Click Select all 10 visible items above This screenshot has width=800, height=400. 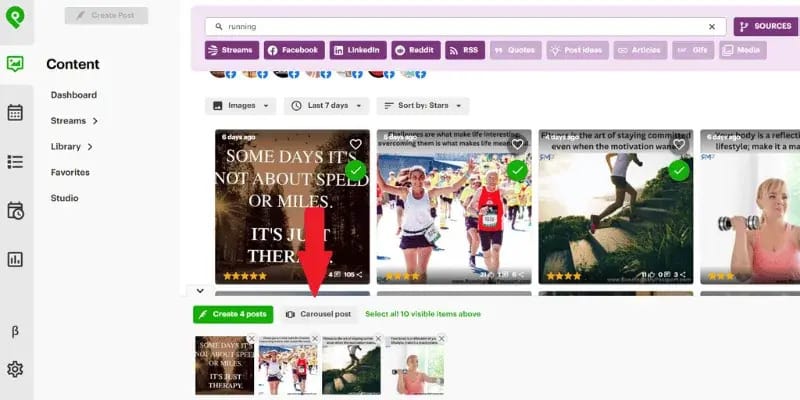point(423,314)
